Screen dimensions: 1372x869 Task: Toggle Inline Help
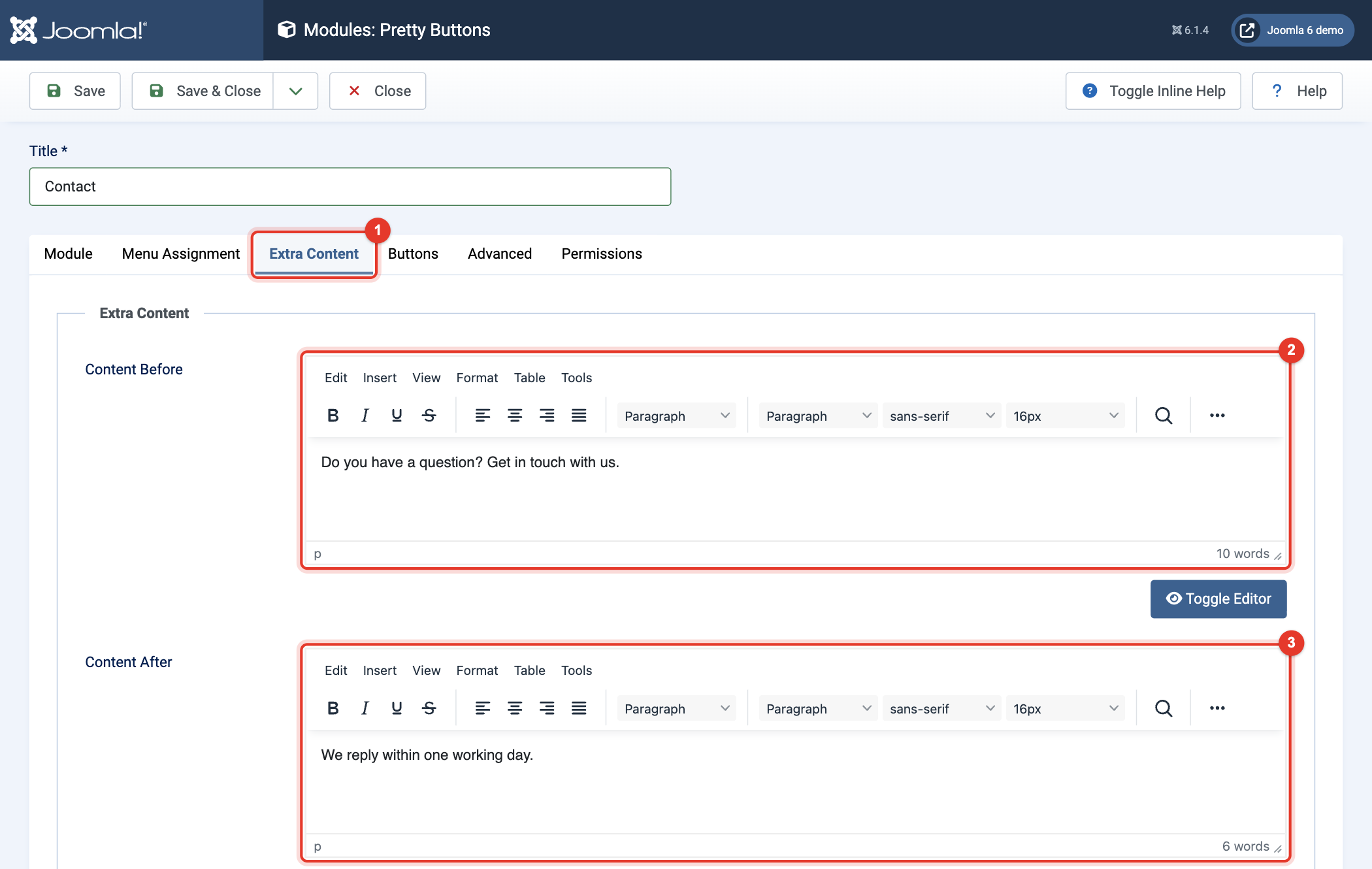point(1153,91)
